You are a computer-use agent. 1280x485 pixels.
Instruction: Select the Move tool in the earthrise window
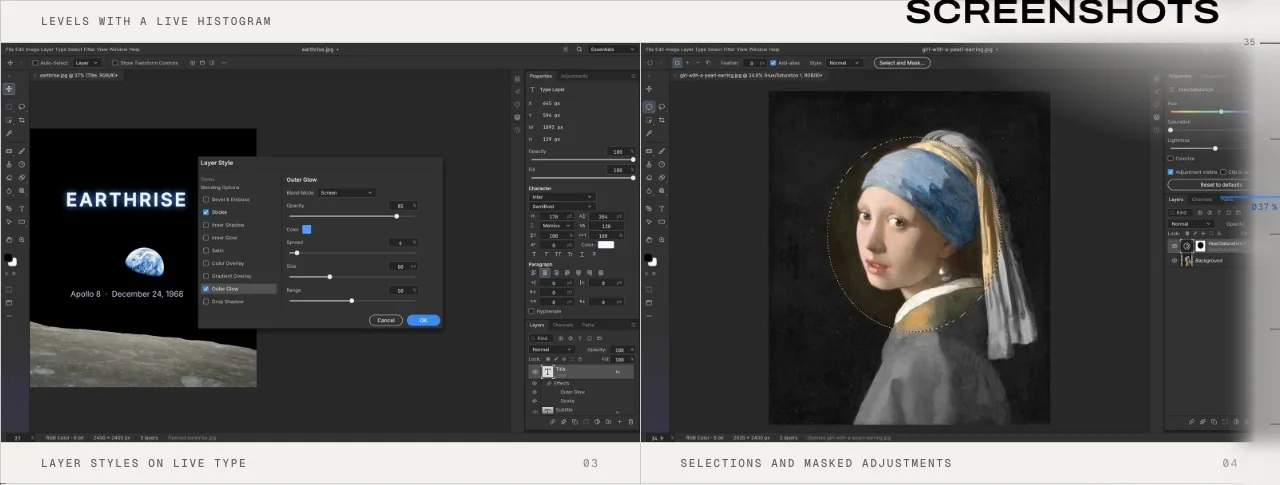coord(9,88)
